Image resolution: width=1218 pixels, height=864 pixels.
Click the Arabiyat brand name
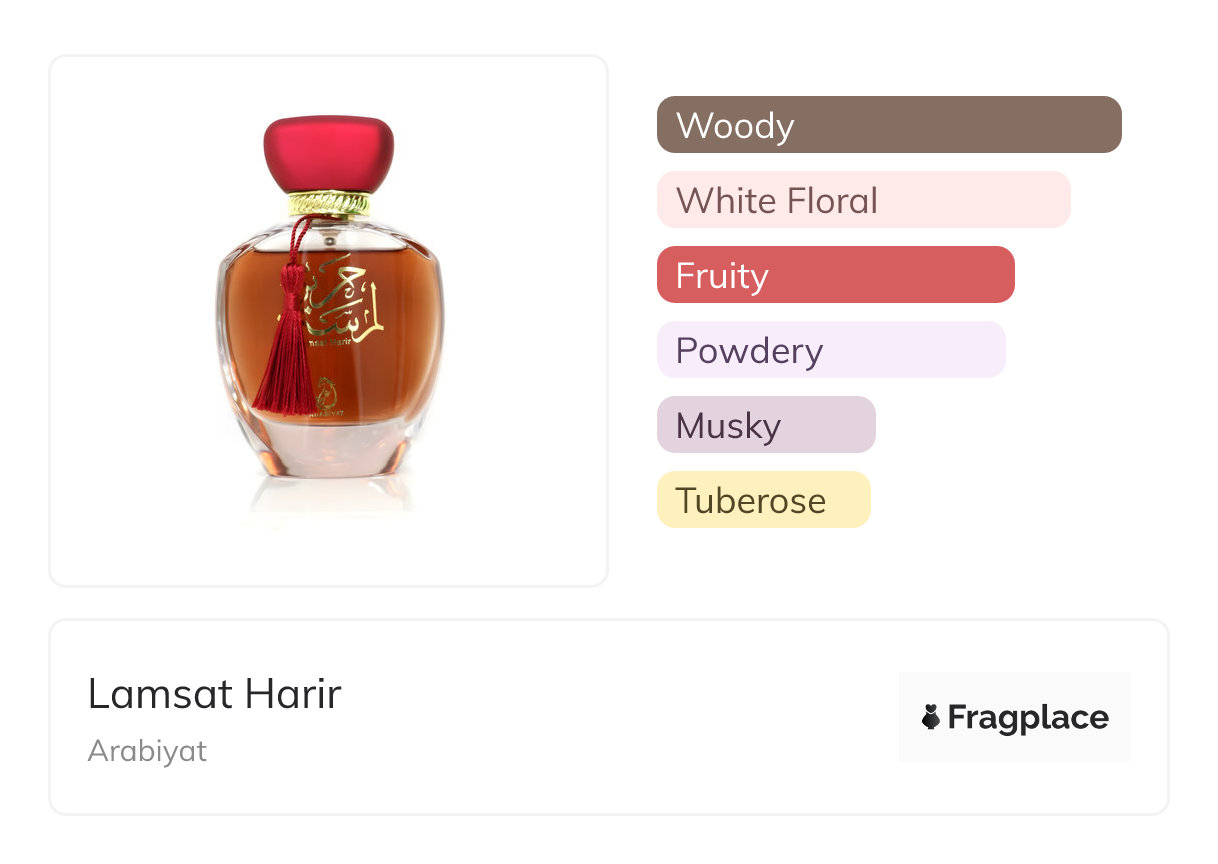pos(147,751)
